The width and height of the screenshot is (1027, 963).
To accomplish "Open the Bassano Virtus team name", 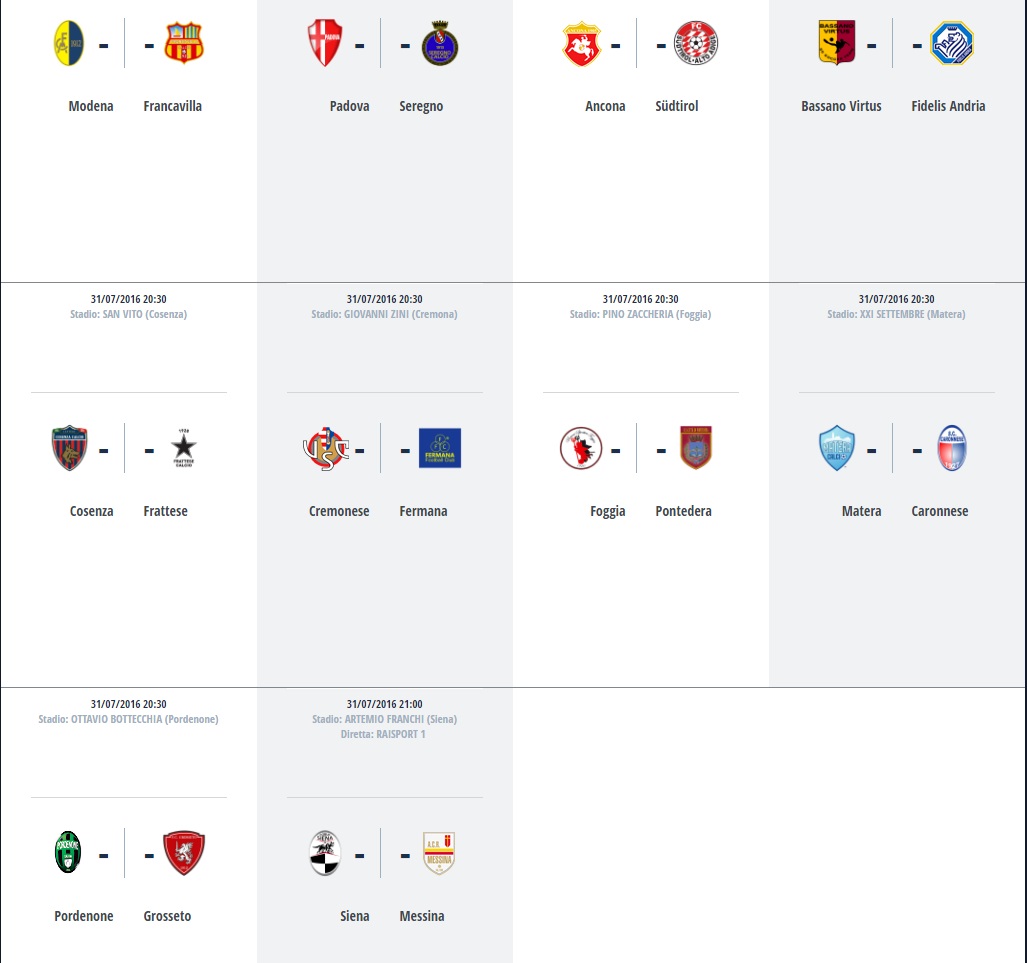I will coord(841,106).
